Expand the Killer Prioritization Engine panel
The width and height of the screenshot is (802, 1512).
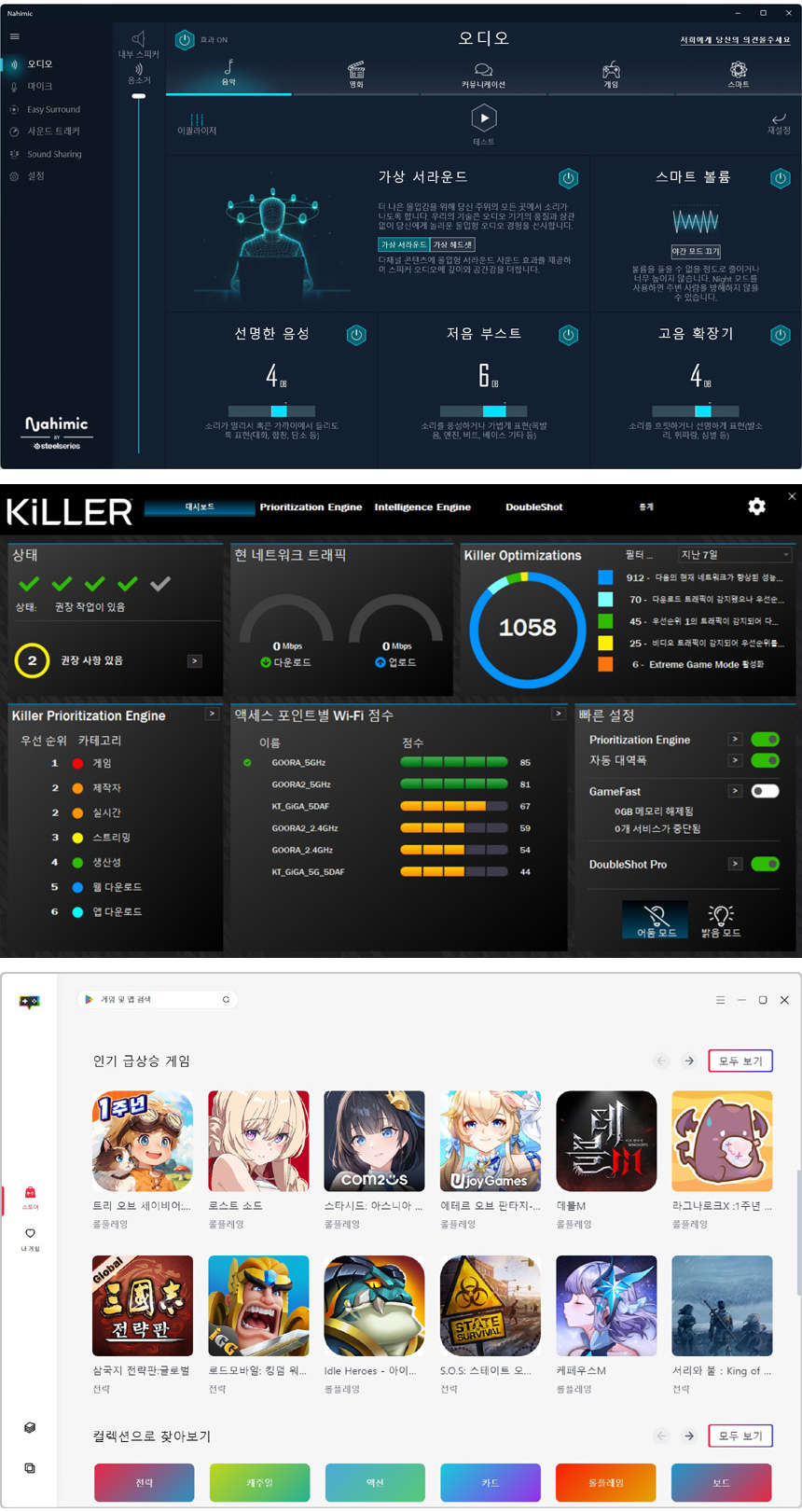[x=212, y=714]
